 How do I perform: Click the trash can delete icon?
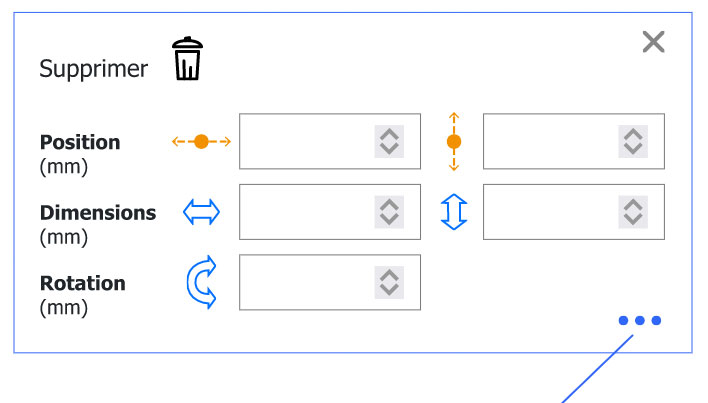[187, 59]
